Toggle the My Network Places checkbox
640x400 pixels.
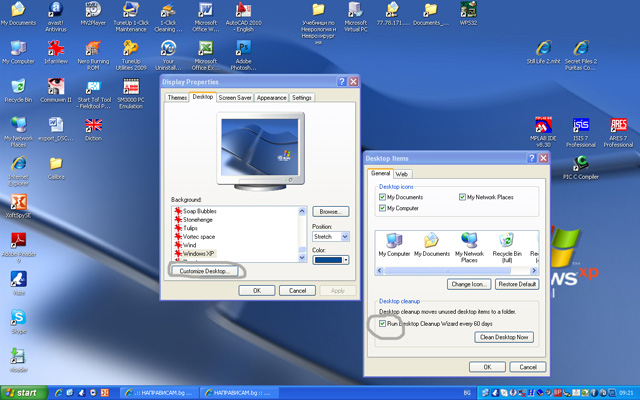[462, 197]
